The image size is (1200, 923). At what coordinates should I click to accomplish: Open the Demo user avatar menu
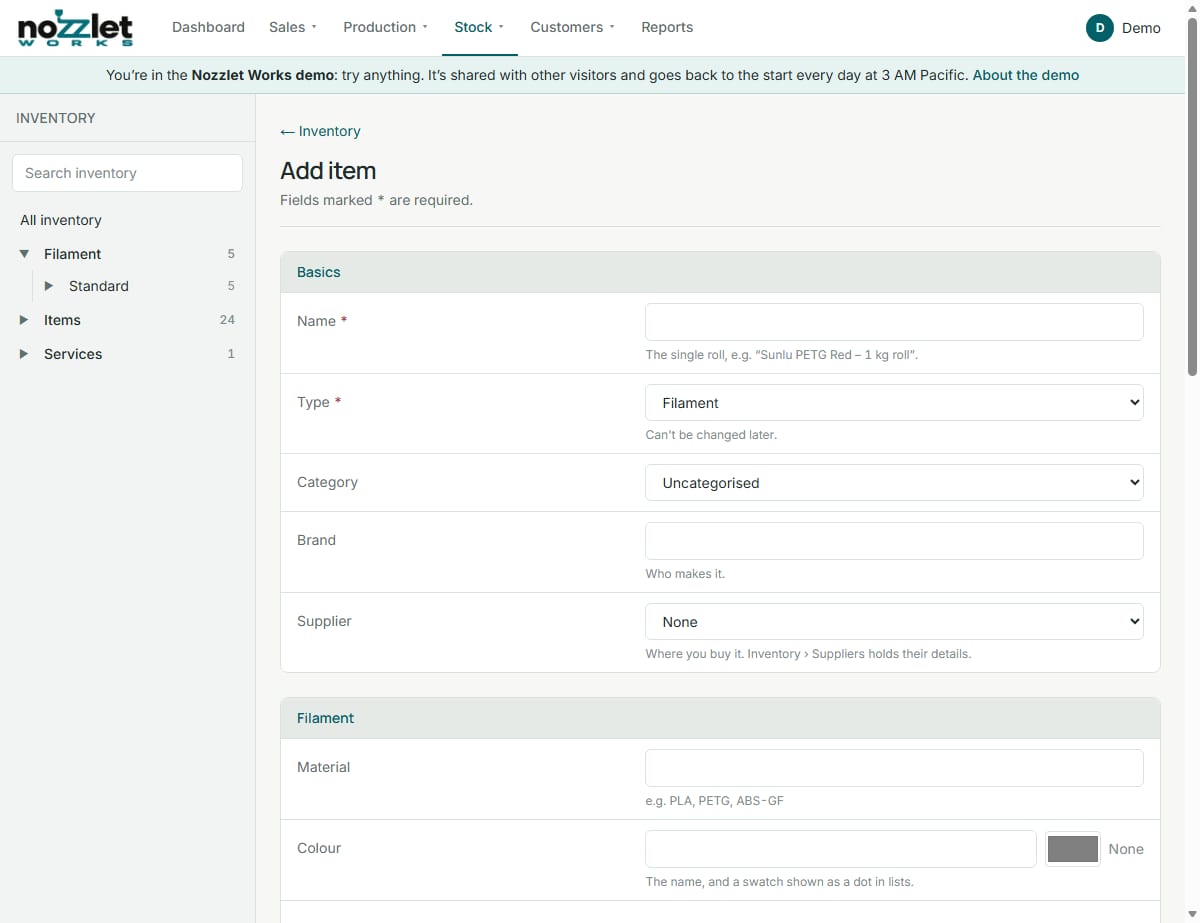tap(1123, 28)
